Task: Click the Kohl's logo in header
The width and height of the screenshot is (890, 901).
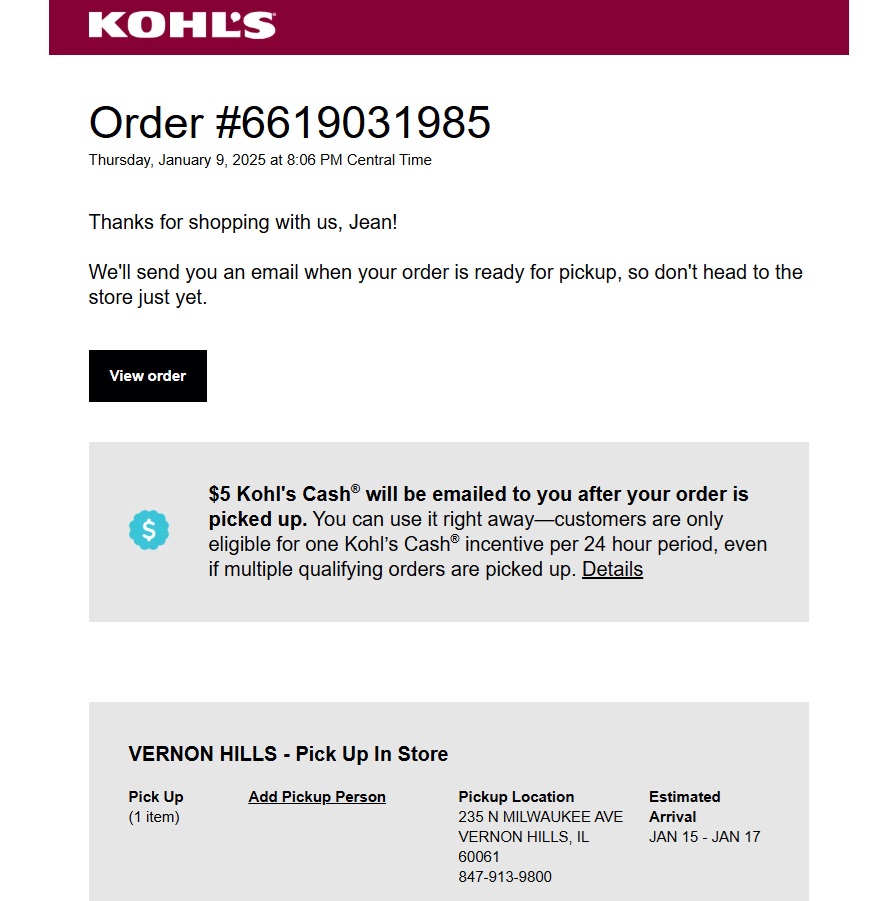Action: (x=182, y=25)
